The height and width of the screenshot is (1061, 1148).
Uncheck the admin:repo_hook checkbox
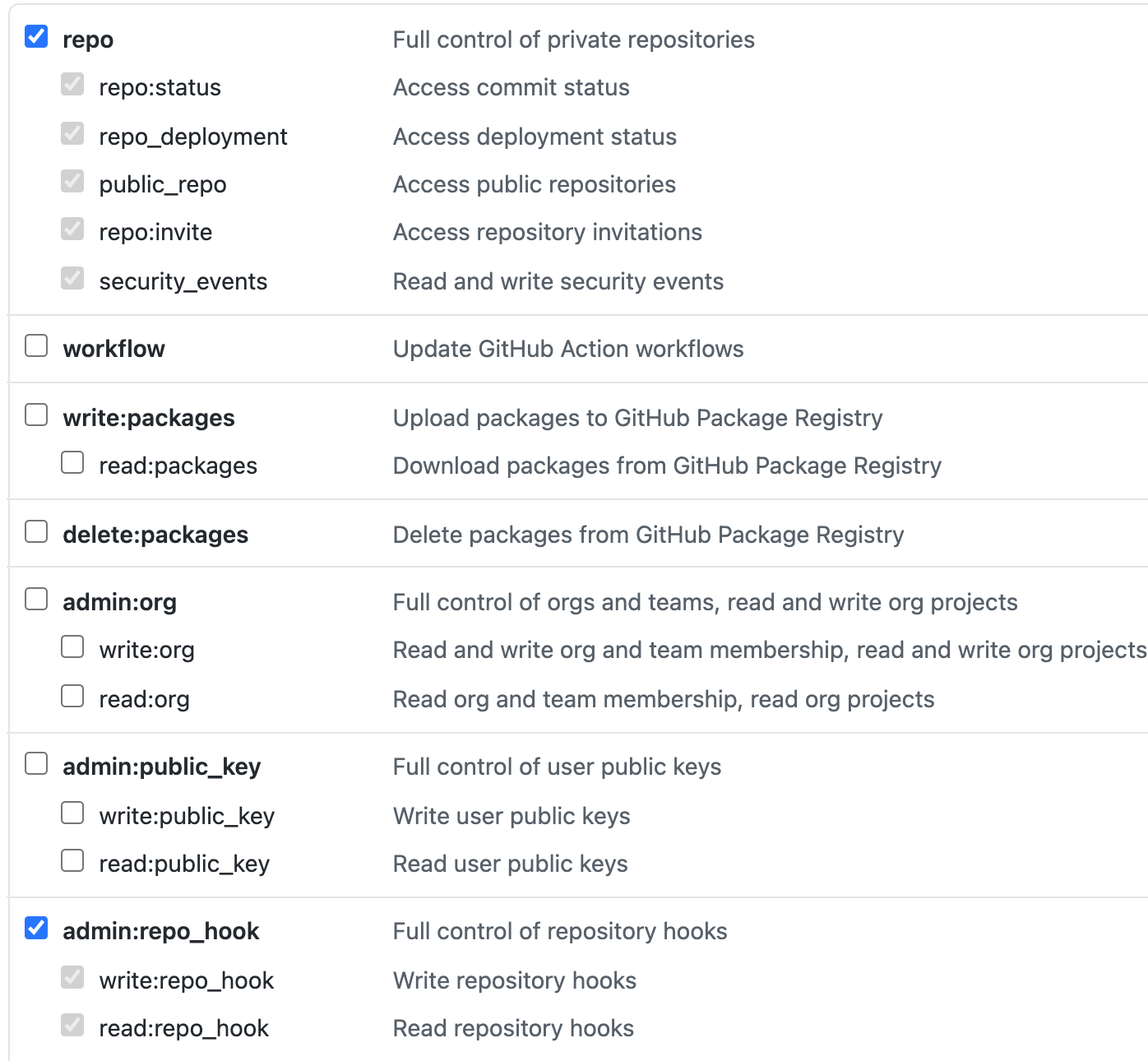tap(36, 929)
